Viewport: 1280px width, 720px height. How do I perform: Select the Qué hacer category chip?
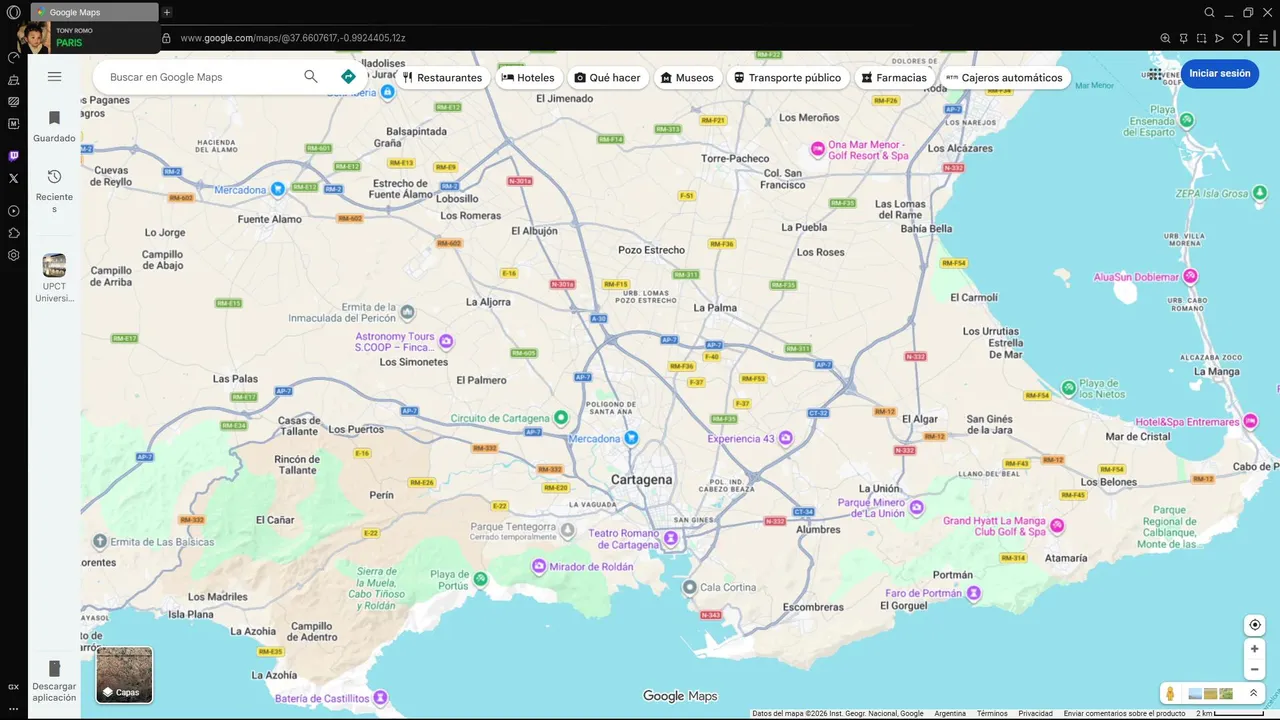coord(607,77)
